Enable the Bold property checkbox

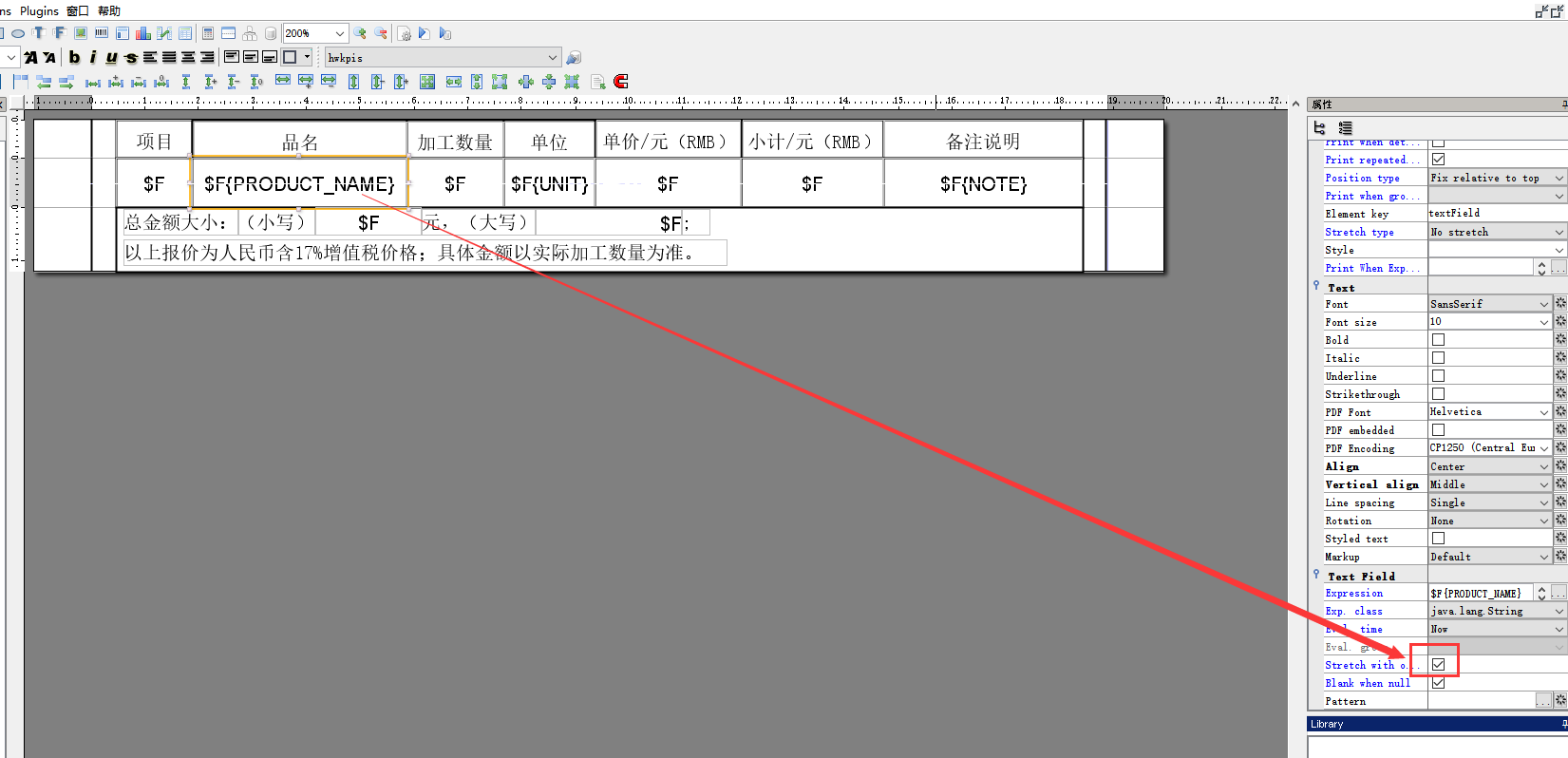coord(1438,339)
